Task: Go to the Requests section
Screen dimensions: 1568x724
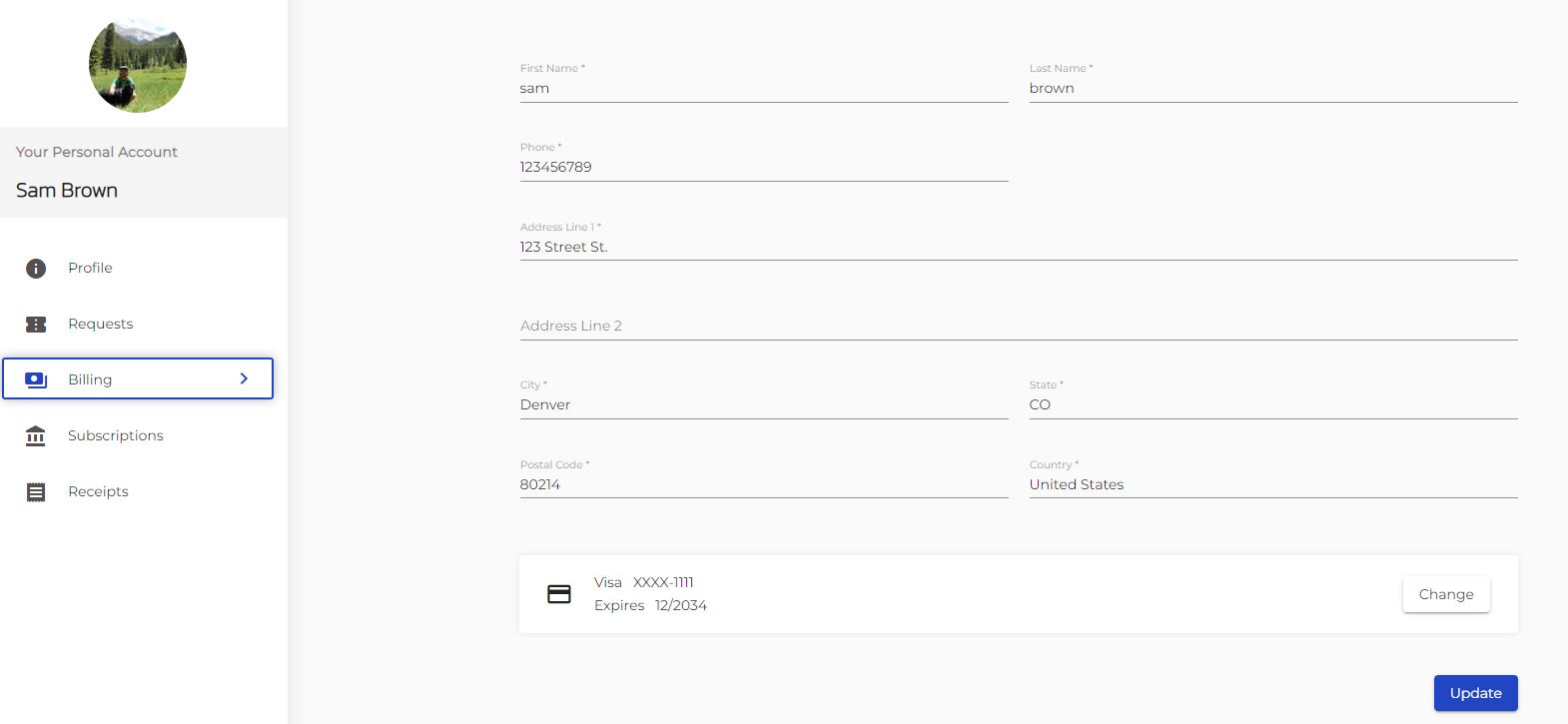Action: pyautogui.click(x=100, y=324)
